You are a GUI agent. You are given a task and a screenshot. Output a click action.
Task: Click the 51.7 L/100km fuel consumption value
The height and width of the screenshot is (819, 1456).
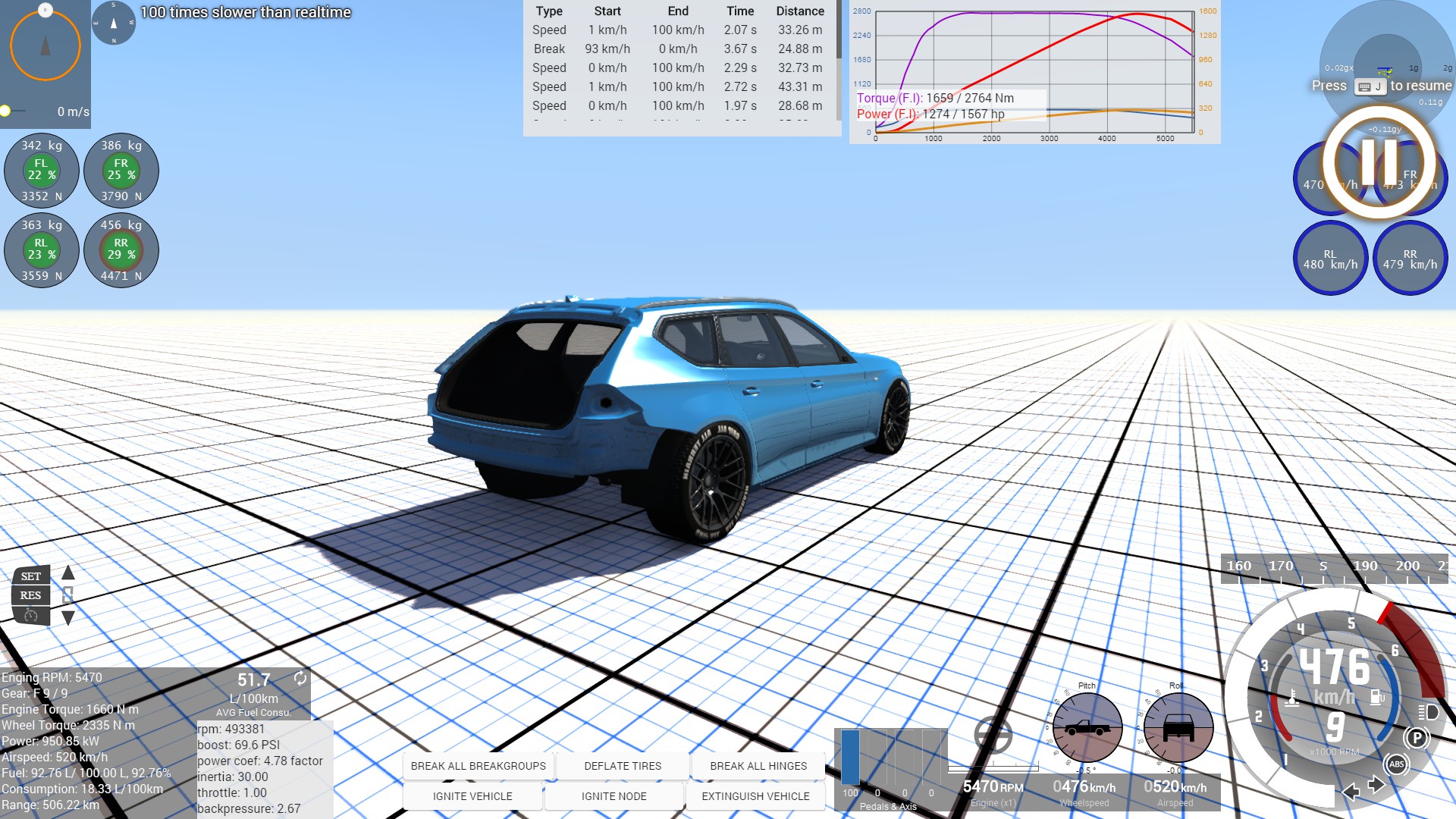[254, 680]
